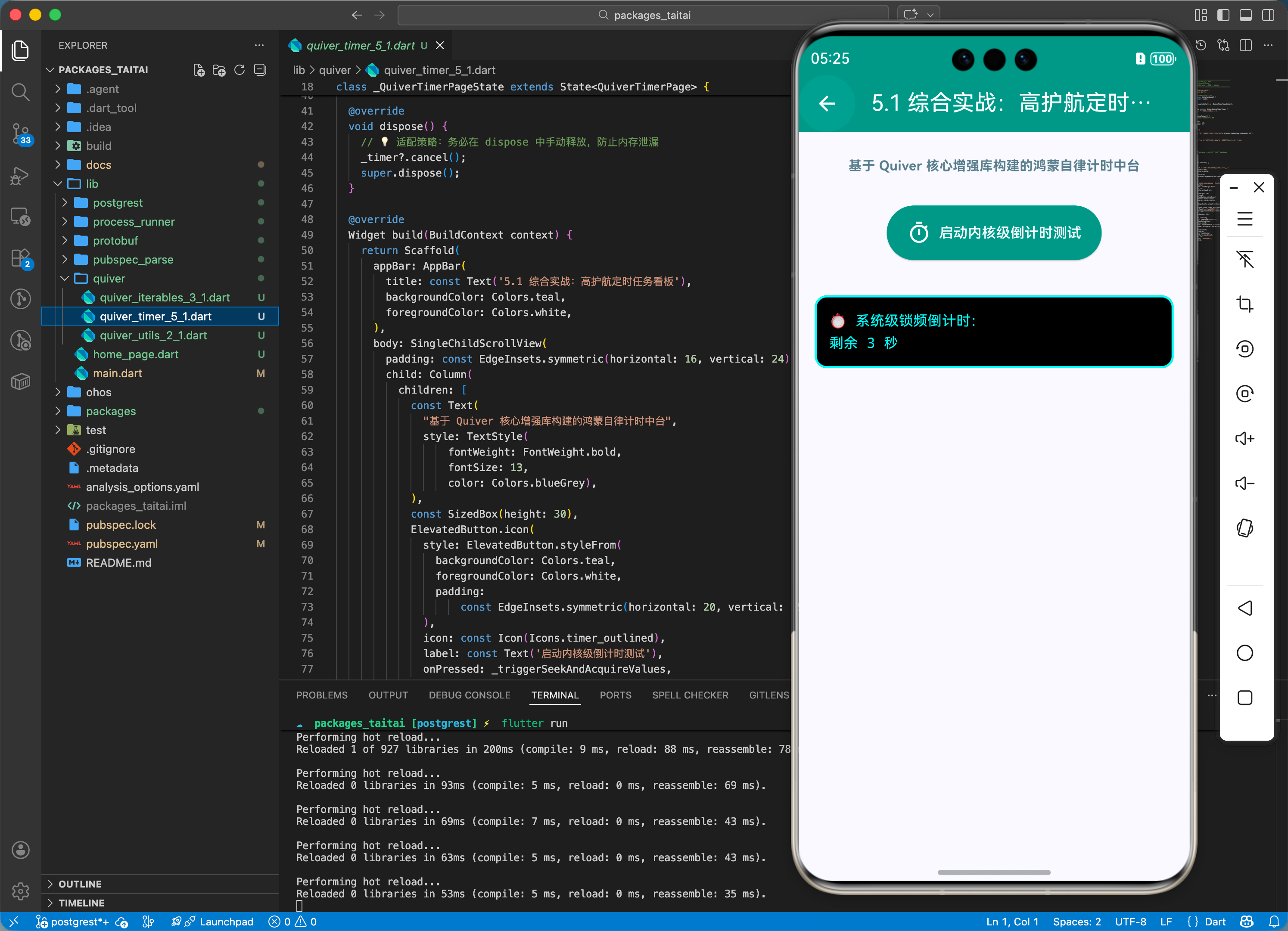
Task: Toggle primary side bar layout button
Action: pos(1223,16)
